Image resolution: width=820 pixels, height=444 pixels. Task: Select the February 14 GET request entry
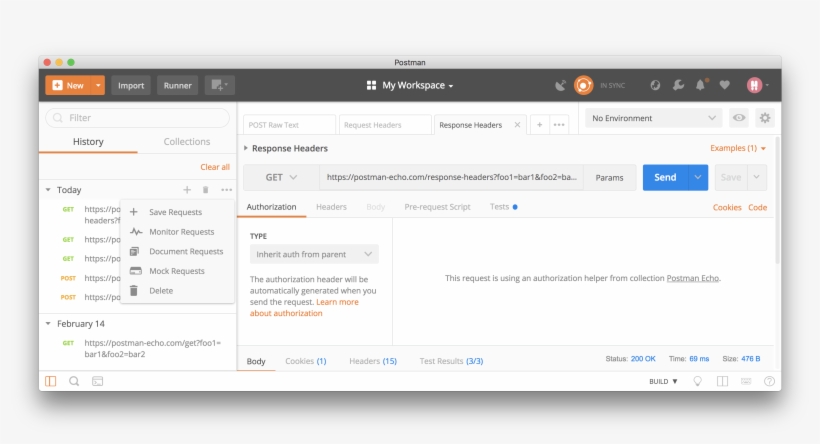click(141, 348)
